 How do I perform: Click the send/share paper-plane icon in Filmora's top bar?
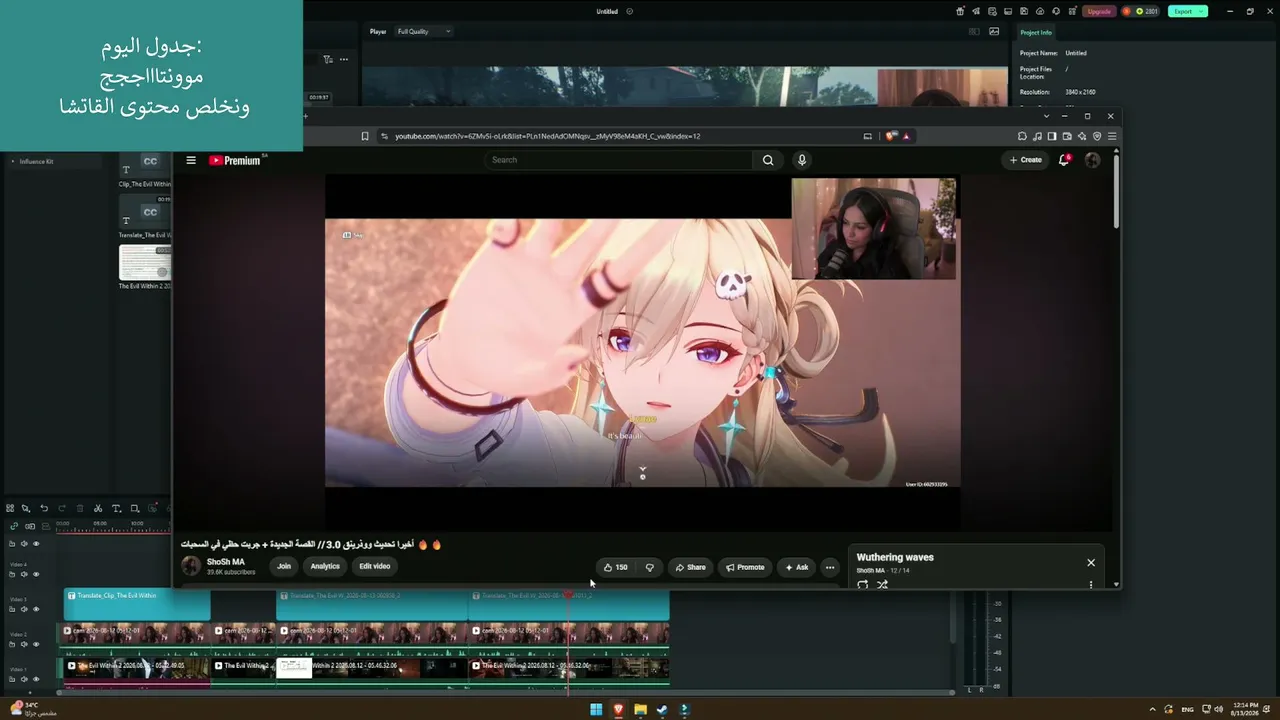pyautogui.click(x=974, y=11)
